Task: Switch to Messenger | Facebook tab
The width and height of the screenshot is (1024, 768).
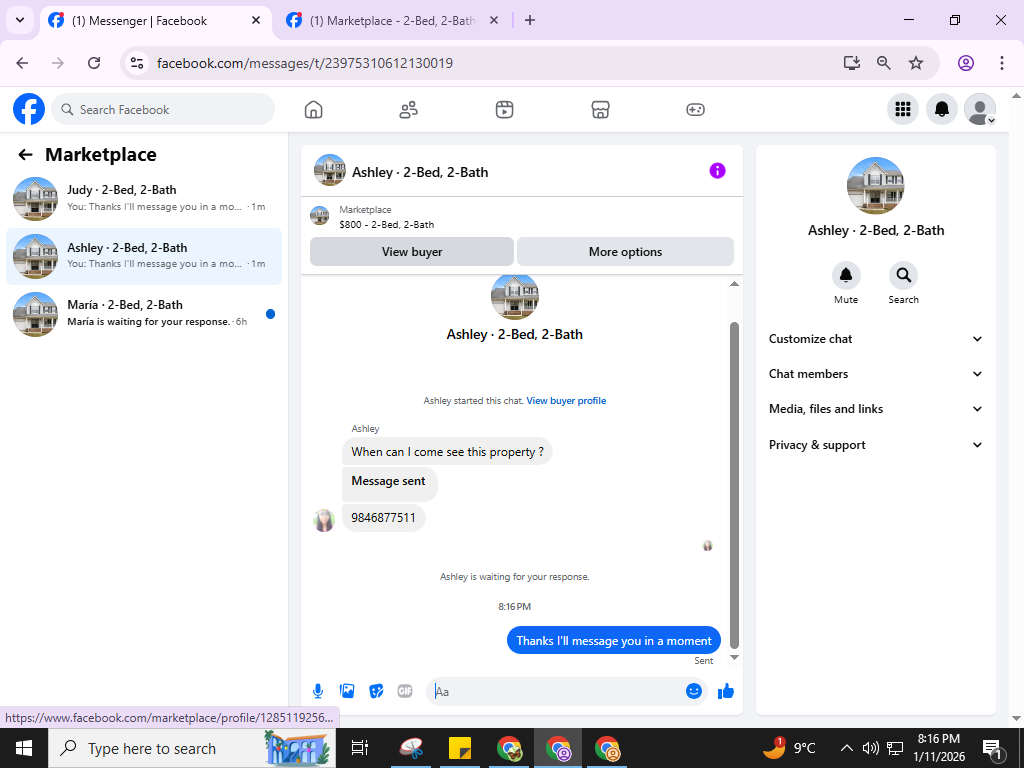Action: click(x=155, y=21)
